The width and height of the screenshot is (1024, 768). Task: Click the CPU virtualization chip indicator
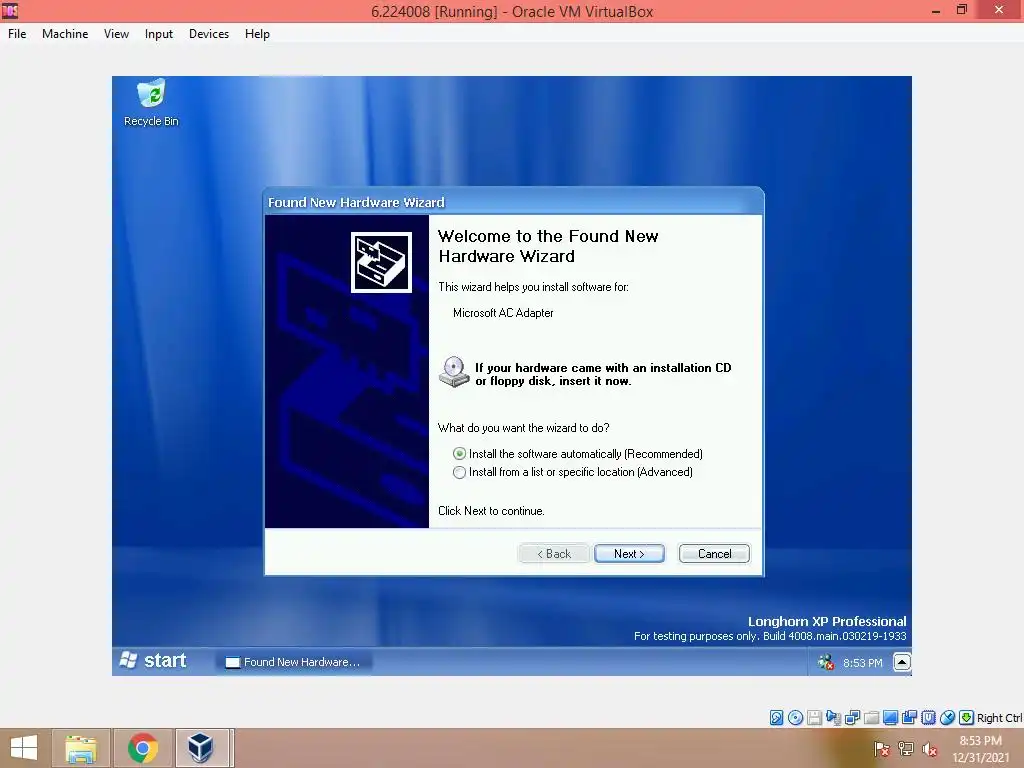pos(928,718)
